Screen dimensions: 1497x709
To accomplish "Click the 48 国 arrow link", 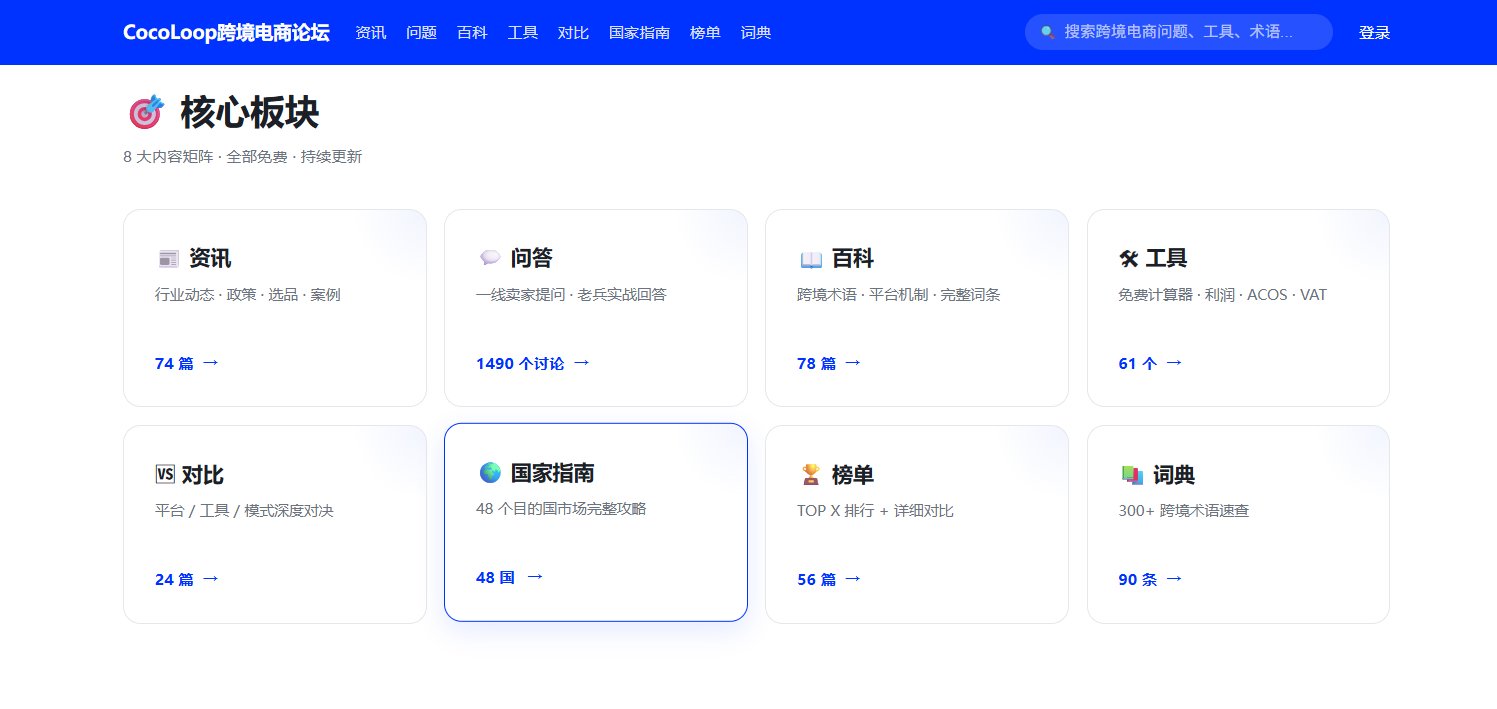I will [509, 577].
